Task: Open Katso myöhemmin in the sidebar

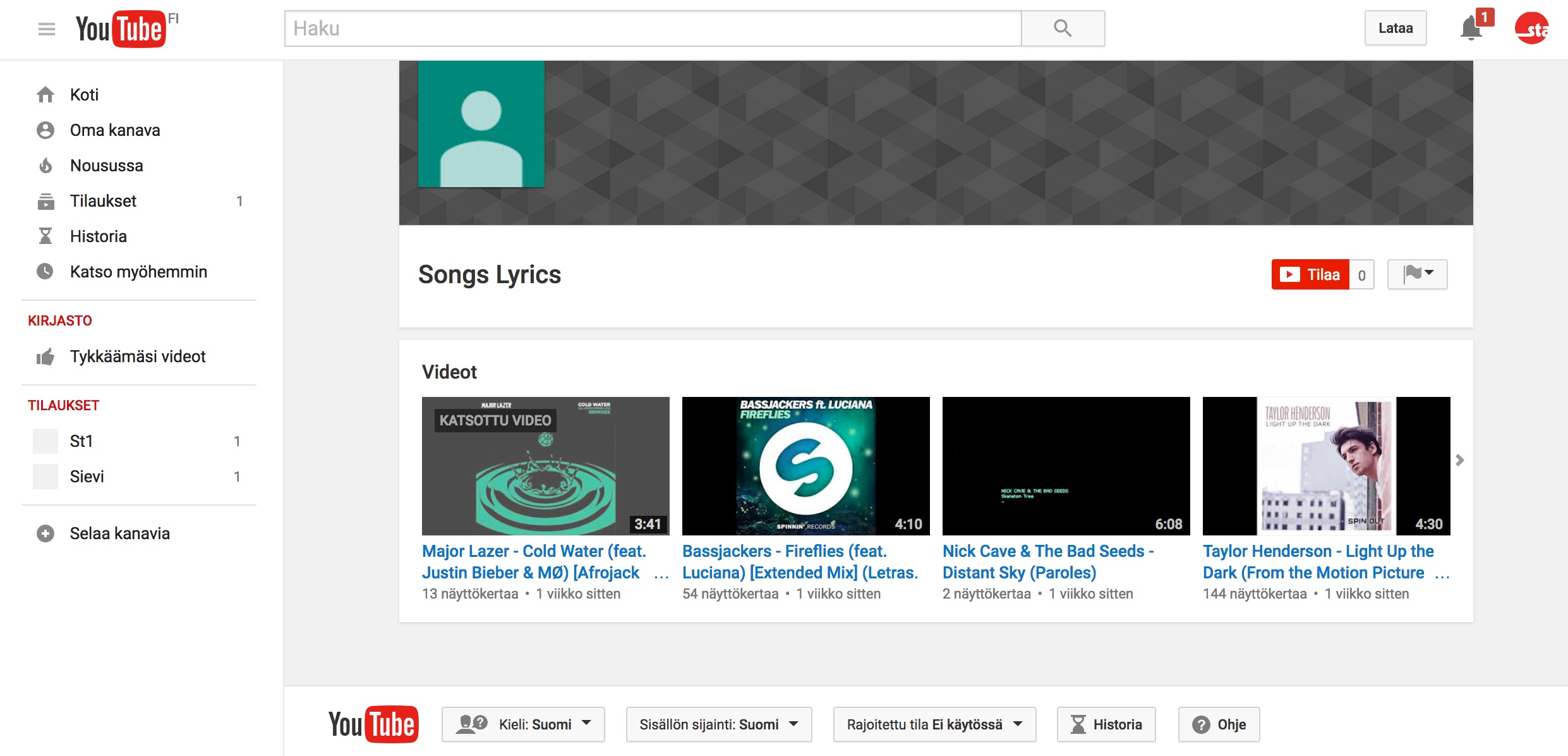Action: 139,272
